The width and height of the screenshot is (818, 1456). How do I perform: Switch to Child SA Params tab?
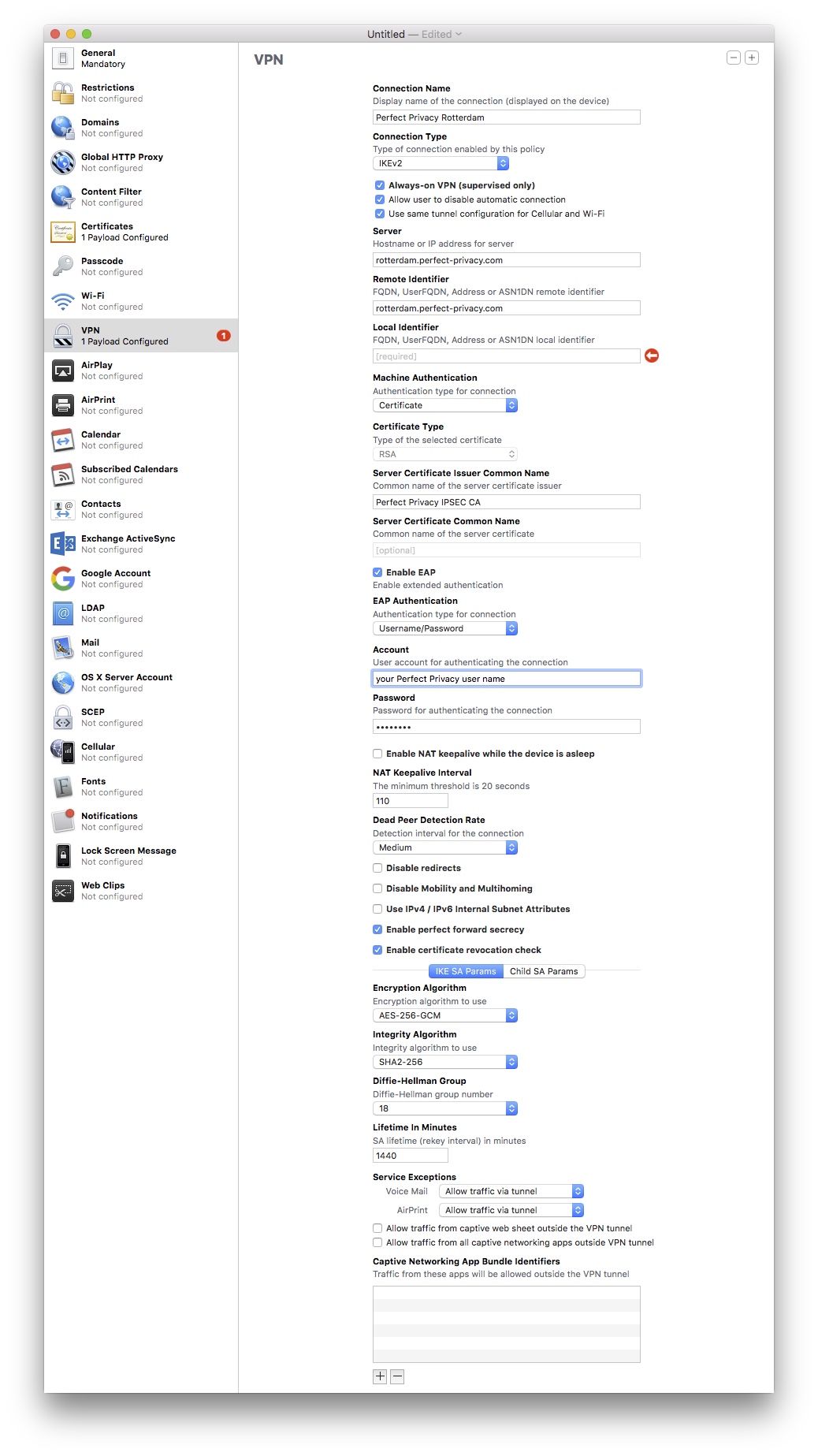point(544,971)
